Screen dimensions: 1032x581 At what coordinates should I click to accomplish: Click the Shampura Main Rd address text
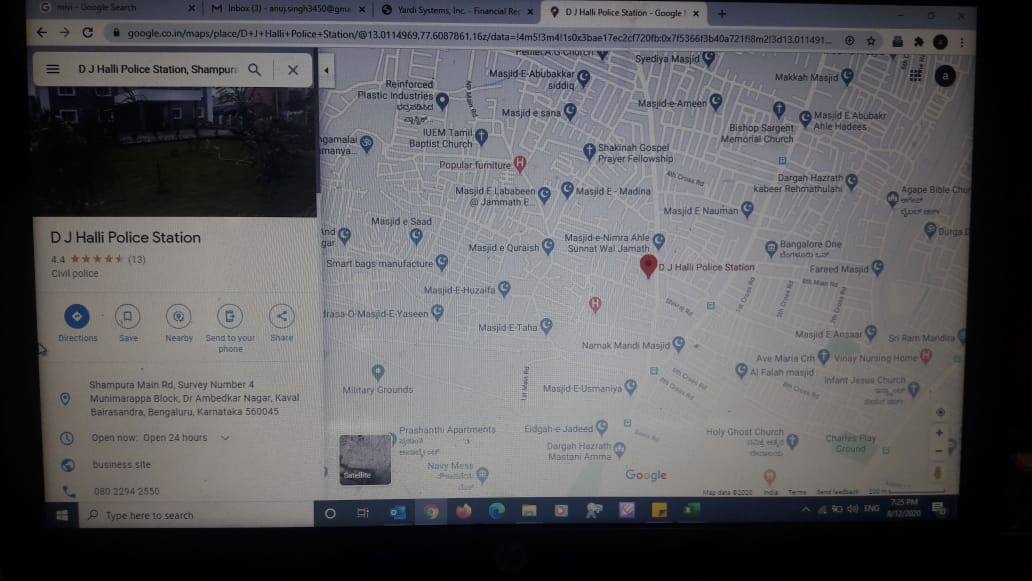[194, 398]
